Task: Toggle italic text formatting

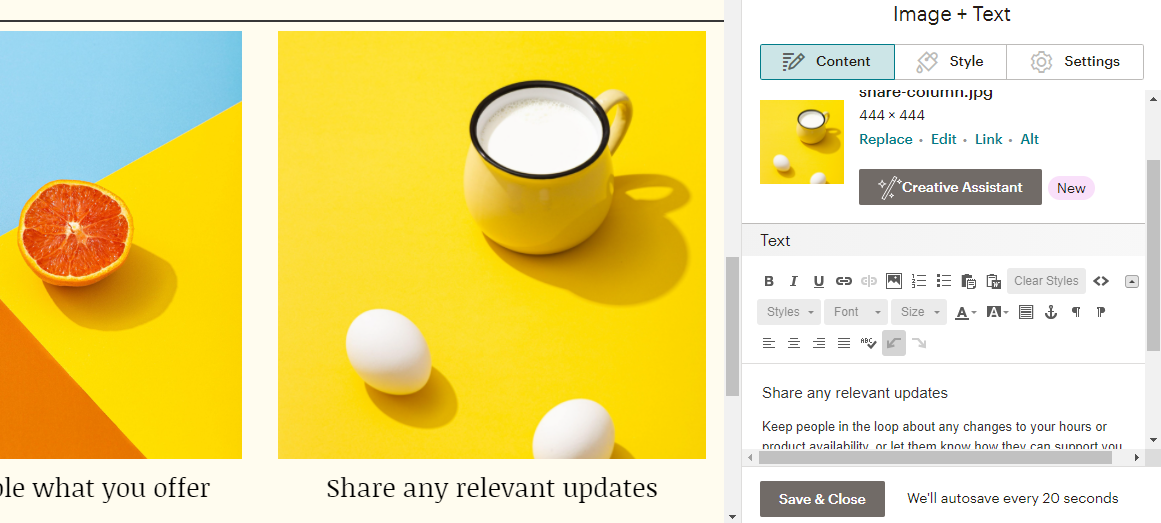Action: coord(794,281)
